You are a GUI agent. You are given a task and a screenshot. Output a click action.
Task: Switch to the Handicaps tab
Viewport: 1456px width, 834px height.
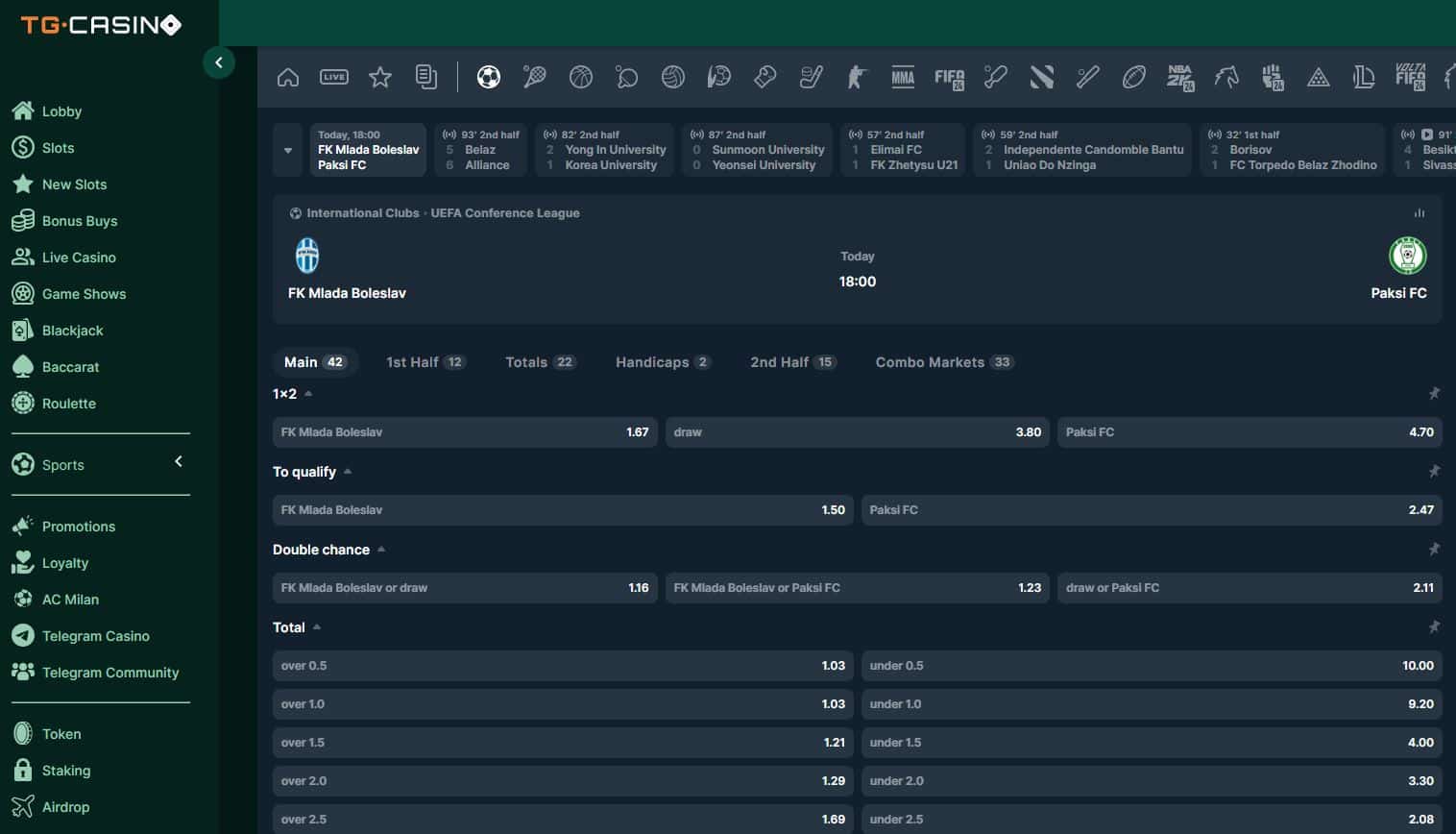pos(663,362)
